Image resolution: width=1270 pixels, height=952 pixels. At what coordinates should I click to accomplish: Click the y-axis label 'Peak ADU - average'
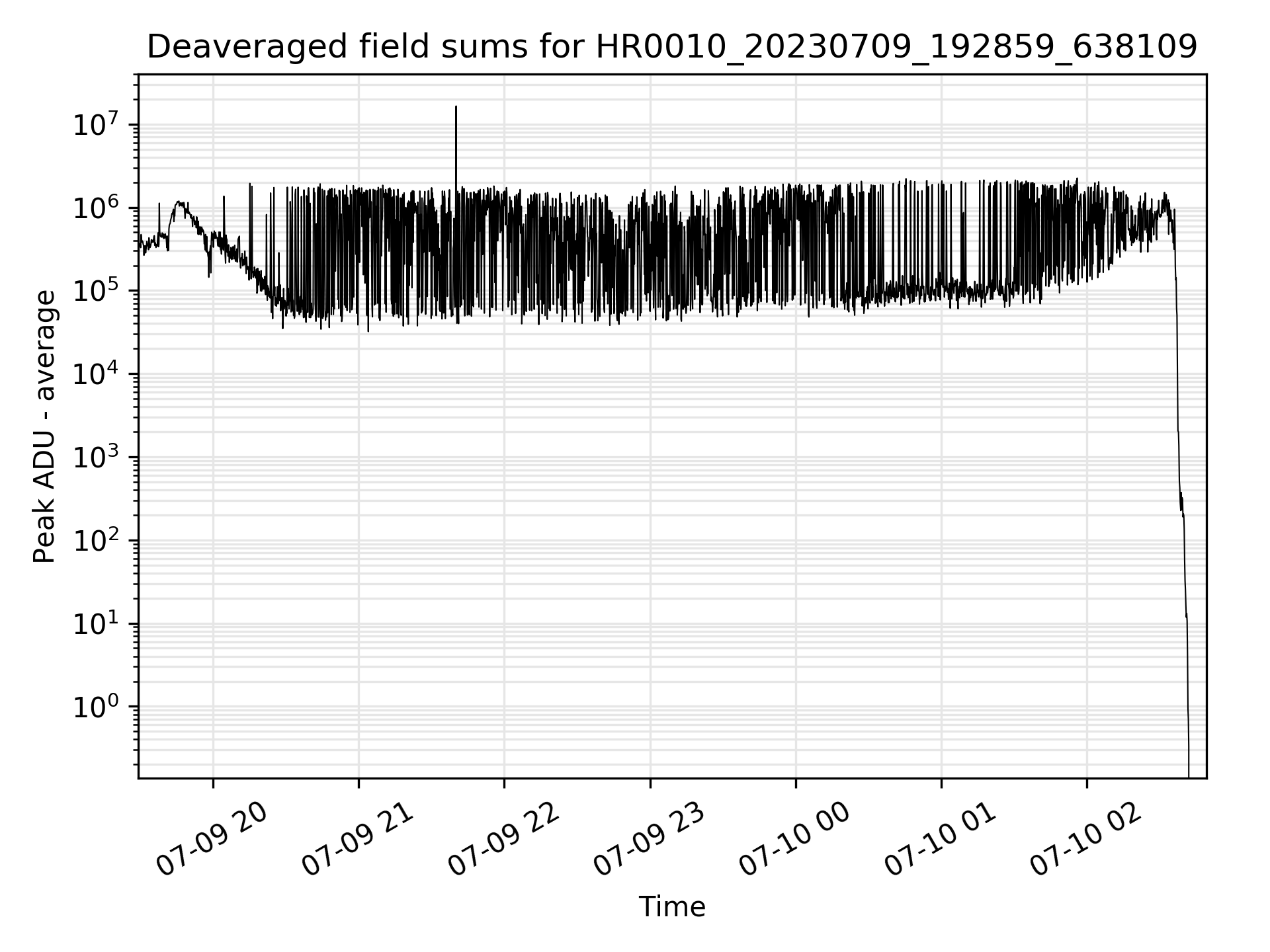coord(44,426)
